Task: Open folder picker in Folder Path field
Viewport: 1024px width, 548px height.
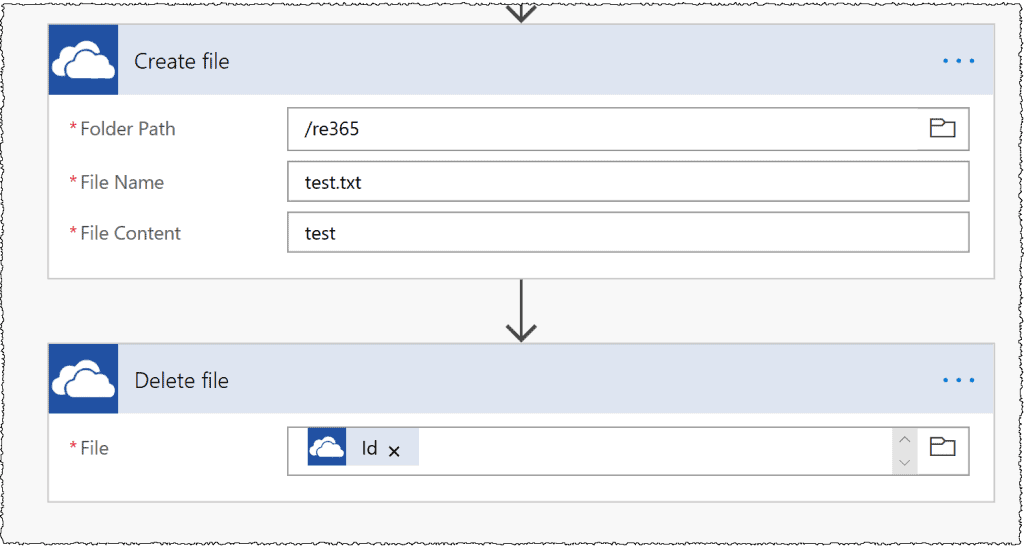Action: [x=942, y=129]
